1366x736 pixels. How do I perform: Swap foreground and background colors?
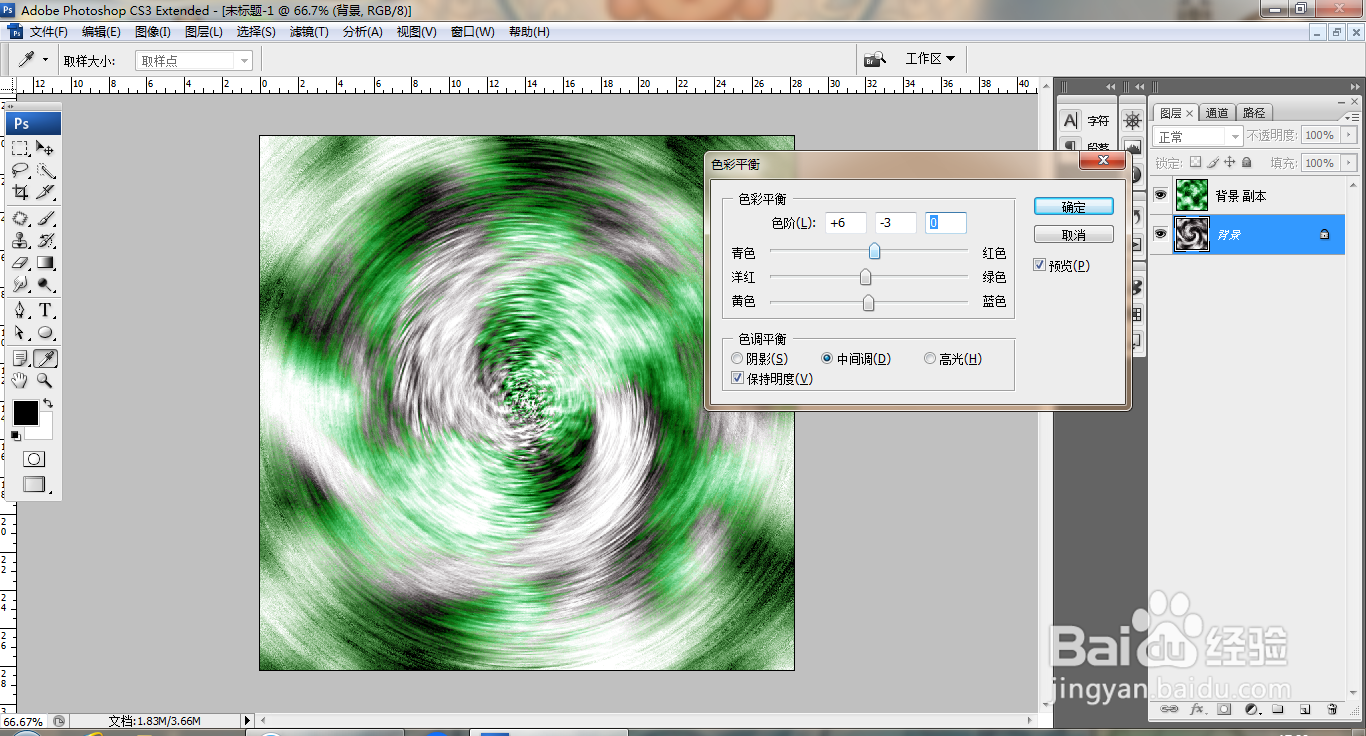pos(48,403)
